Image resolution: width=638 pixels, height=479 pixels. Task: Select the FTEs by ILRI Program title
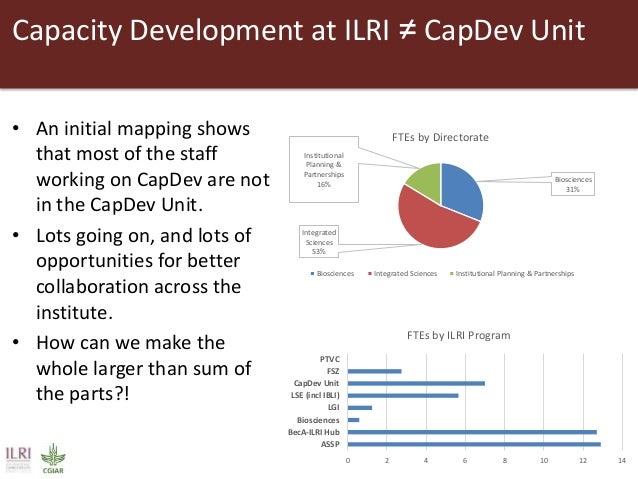pos(459,335)
